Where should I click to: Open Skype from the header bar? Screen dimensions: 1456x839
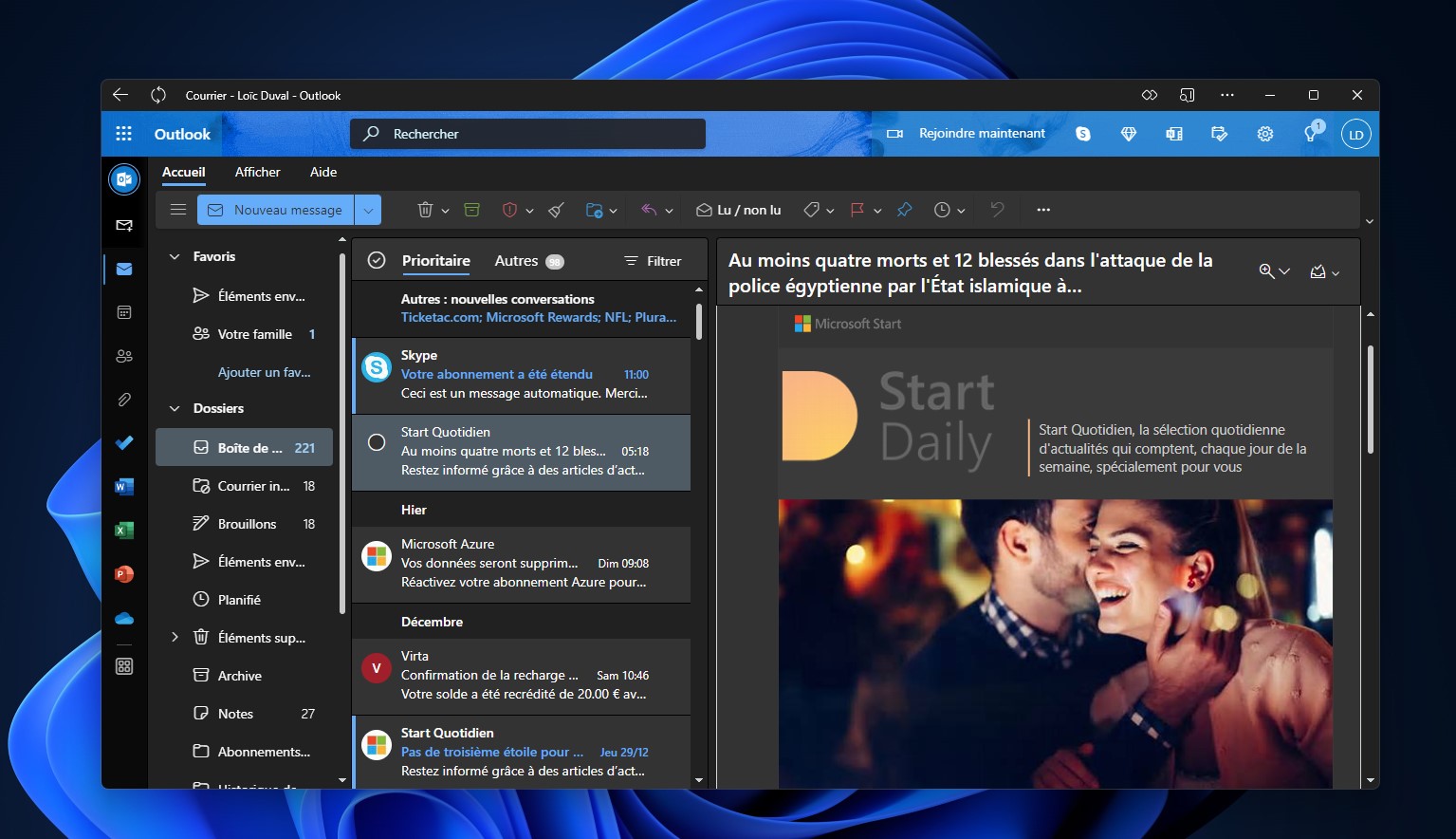1082,134
